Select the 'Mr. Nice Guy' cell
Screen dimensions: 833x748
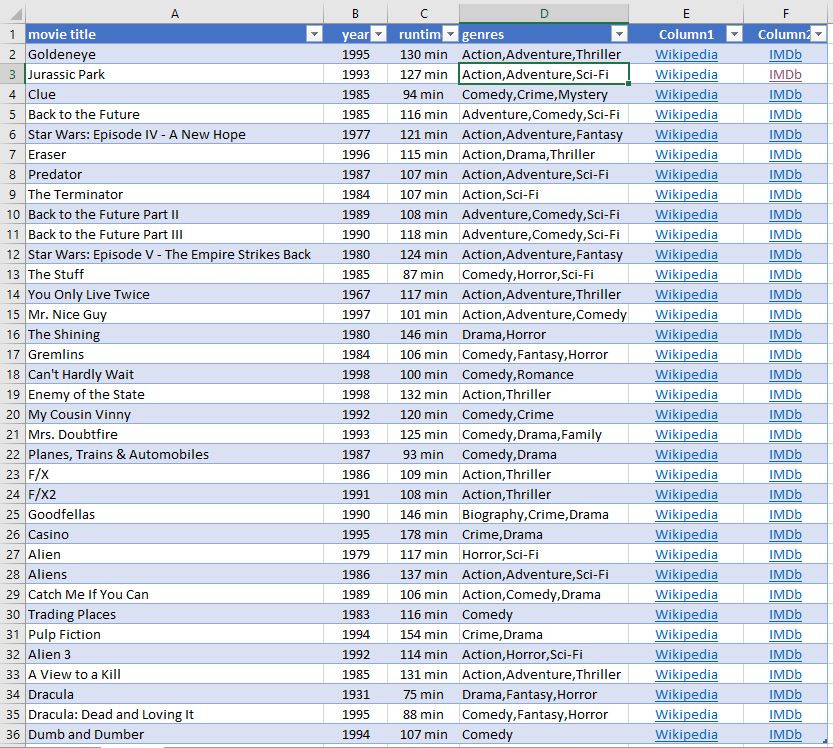174,314
